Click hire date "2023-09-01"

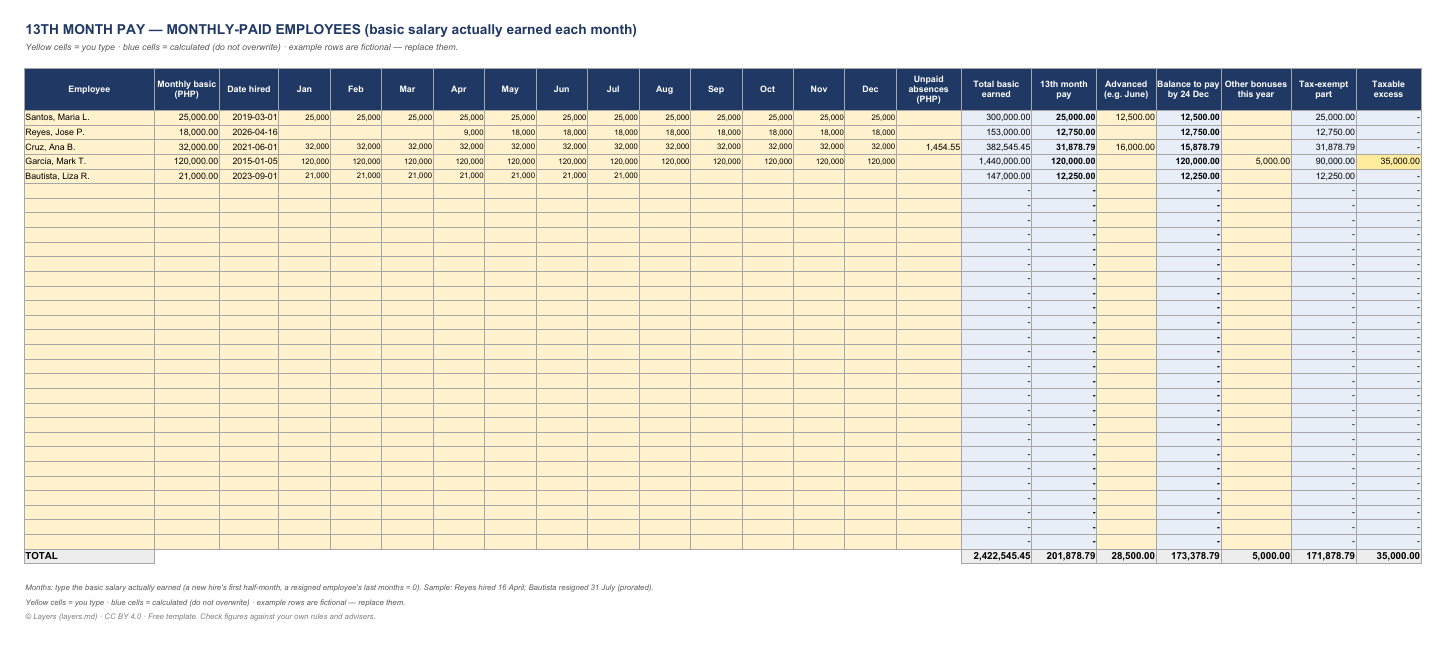pos(249,176)
